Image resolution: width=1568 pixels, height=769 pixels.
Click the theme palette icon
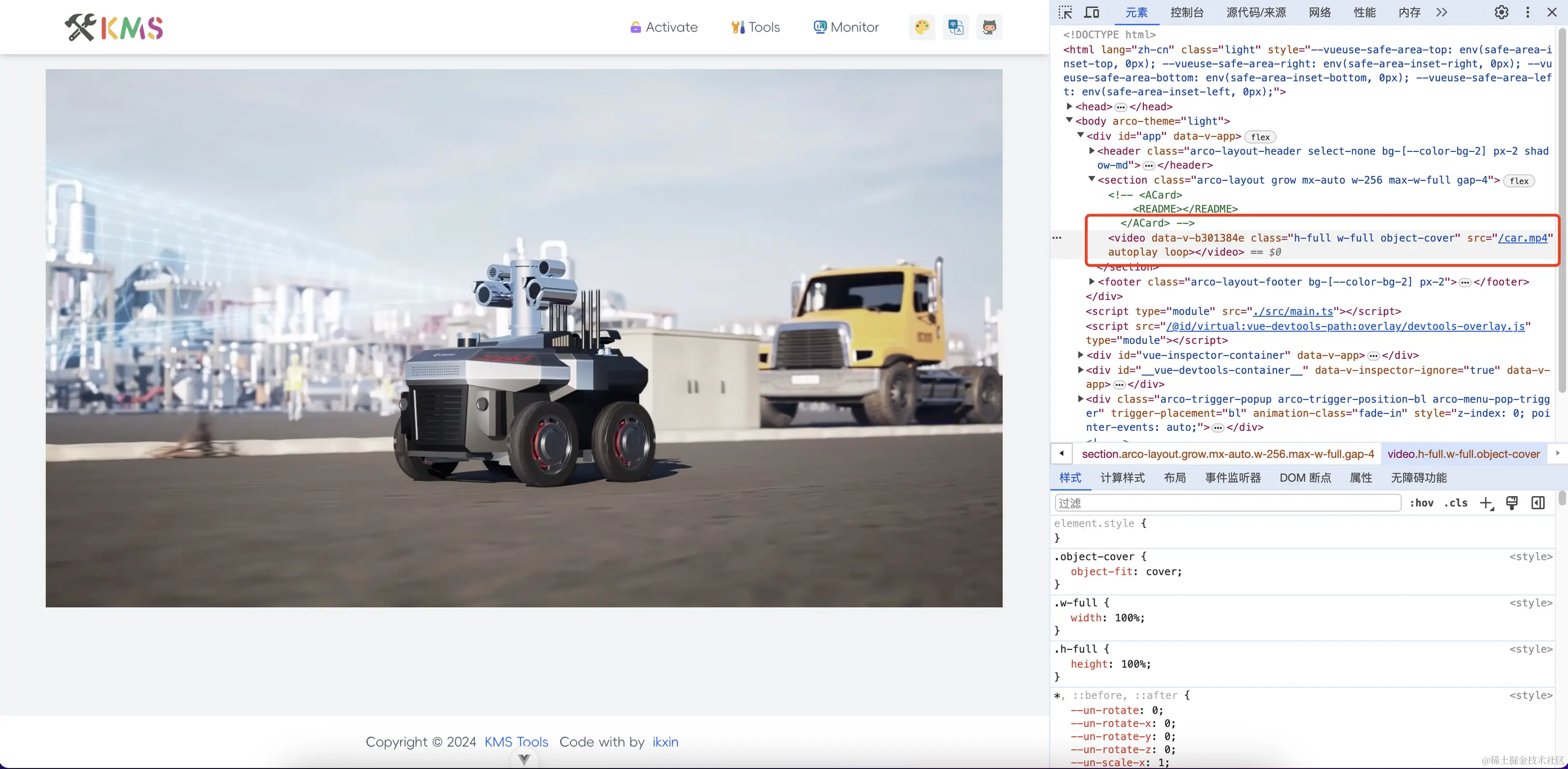922,27
